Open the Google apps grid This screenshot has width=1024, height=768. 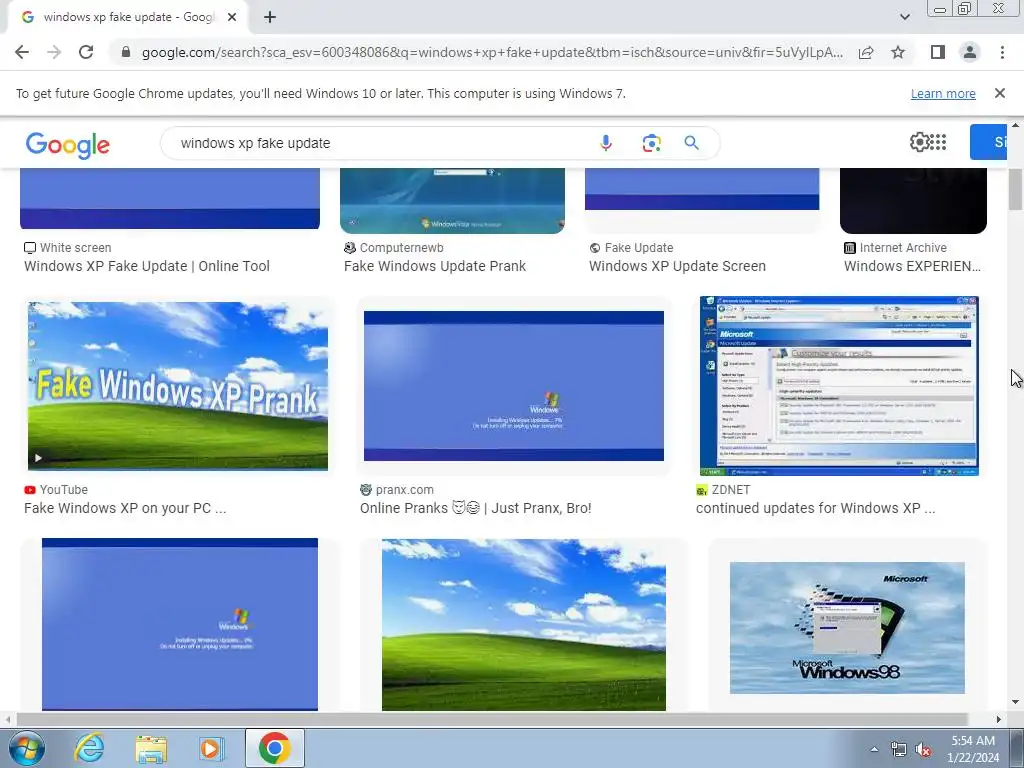938,142
